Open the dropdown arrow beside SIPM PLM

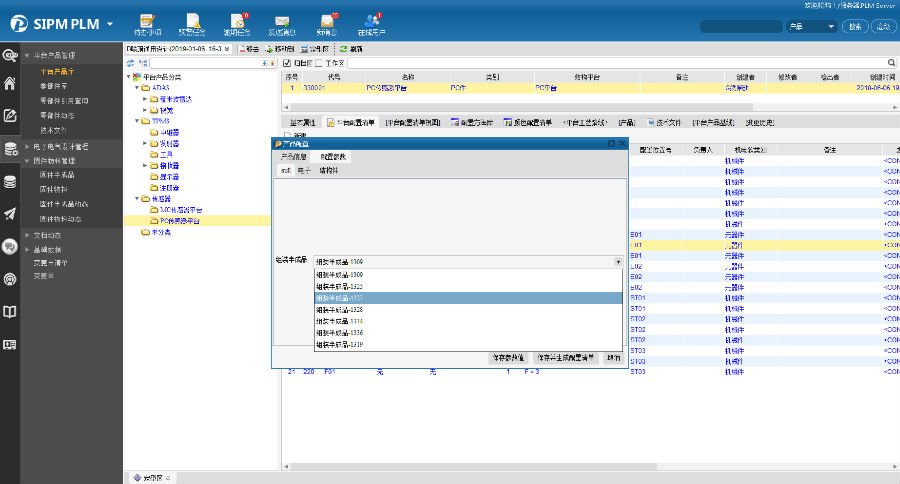pos(109,23)
